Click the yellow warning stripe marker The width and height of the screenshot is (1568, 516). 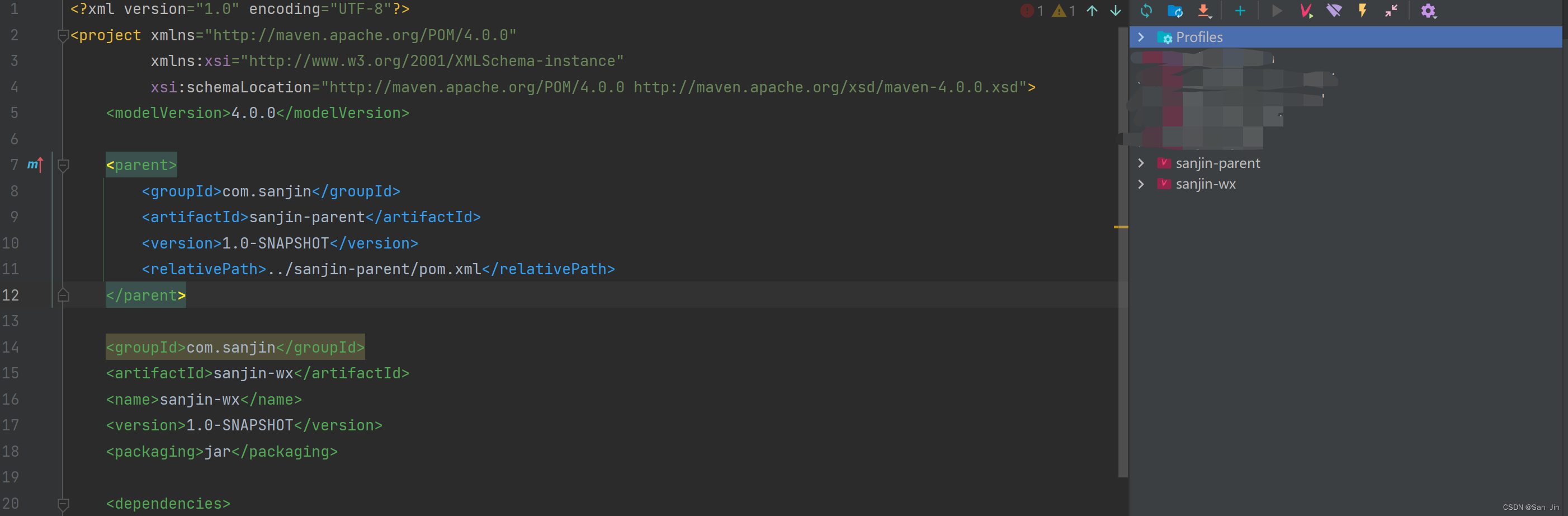tap(1121, 227)
